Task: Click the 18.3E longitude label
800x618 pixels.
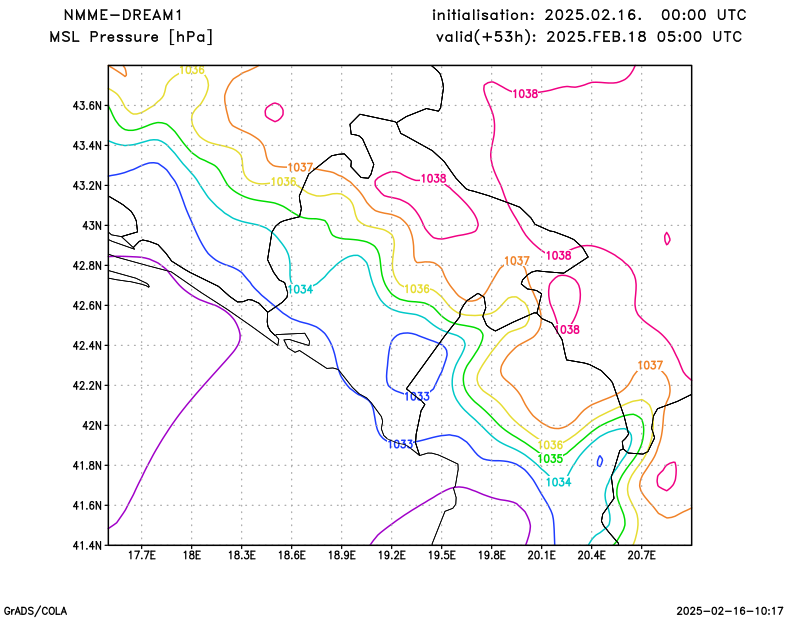Action: (x=241, y=555)
